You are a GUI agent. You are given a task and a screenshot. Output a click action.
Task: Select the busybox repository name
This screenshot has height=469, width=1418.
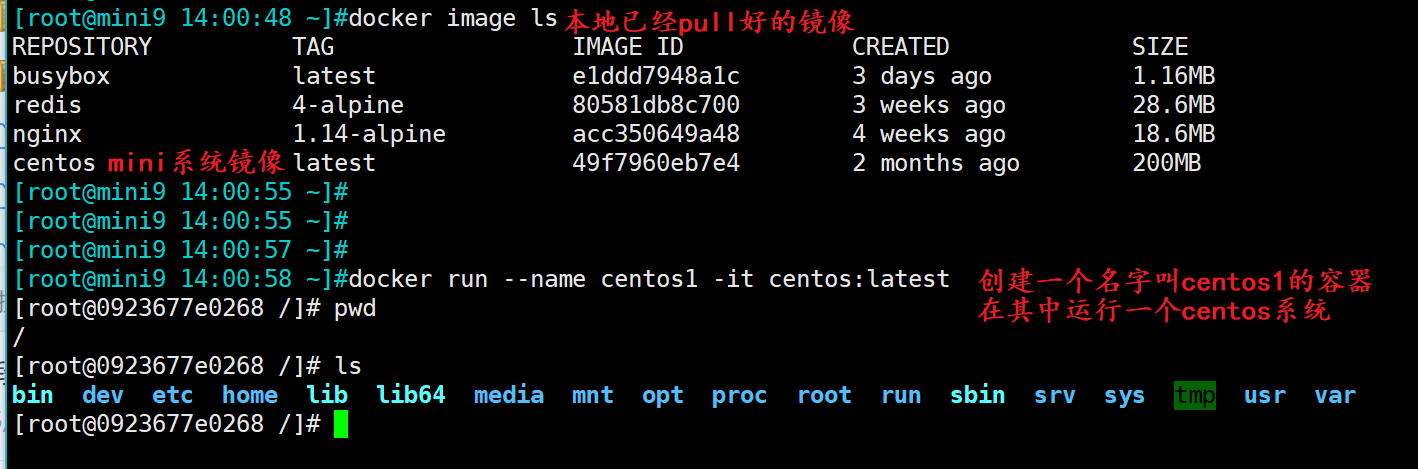[x=61, y=76]
